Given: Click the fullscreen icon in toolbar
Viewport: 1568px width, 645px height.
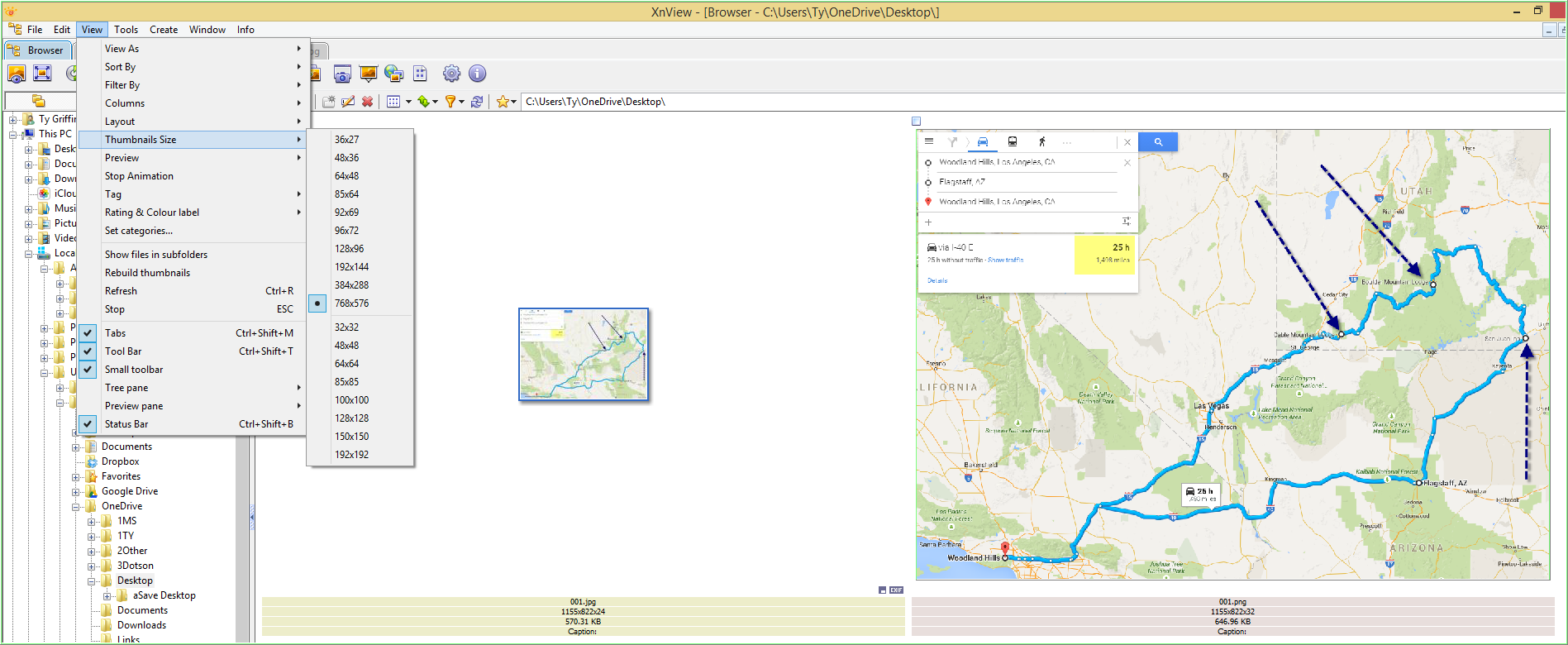Looking at the screenshot, I should click(x=42, y=74).
